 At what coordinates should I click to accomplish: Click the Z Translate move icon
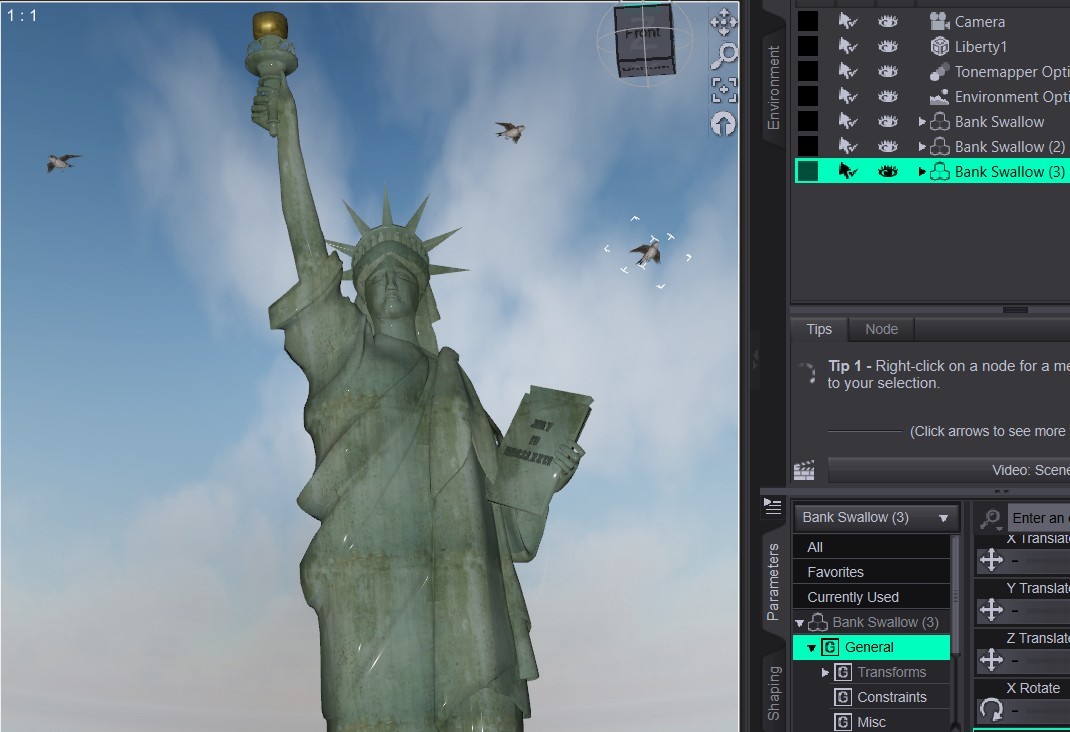992,660
